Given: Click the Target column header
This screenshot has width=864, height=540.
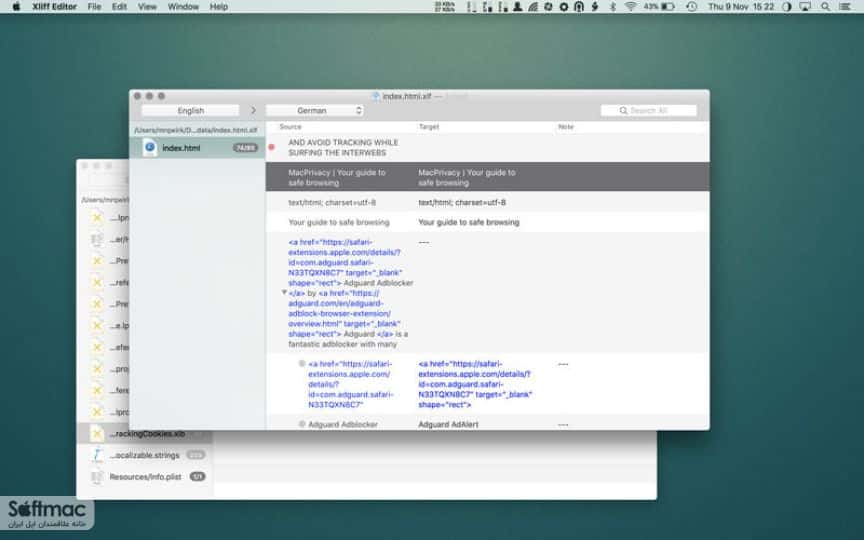Looking at the screenshot, I should point(429,127).
